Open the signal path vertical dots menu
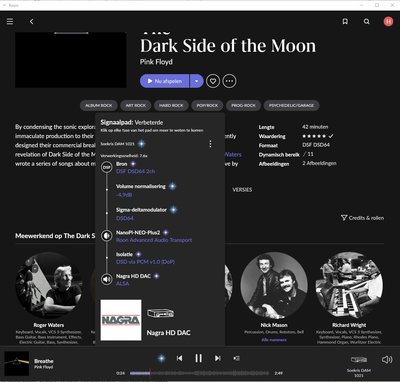 pyautogui.click(x=210, y=144)
